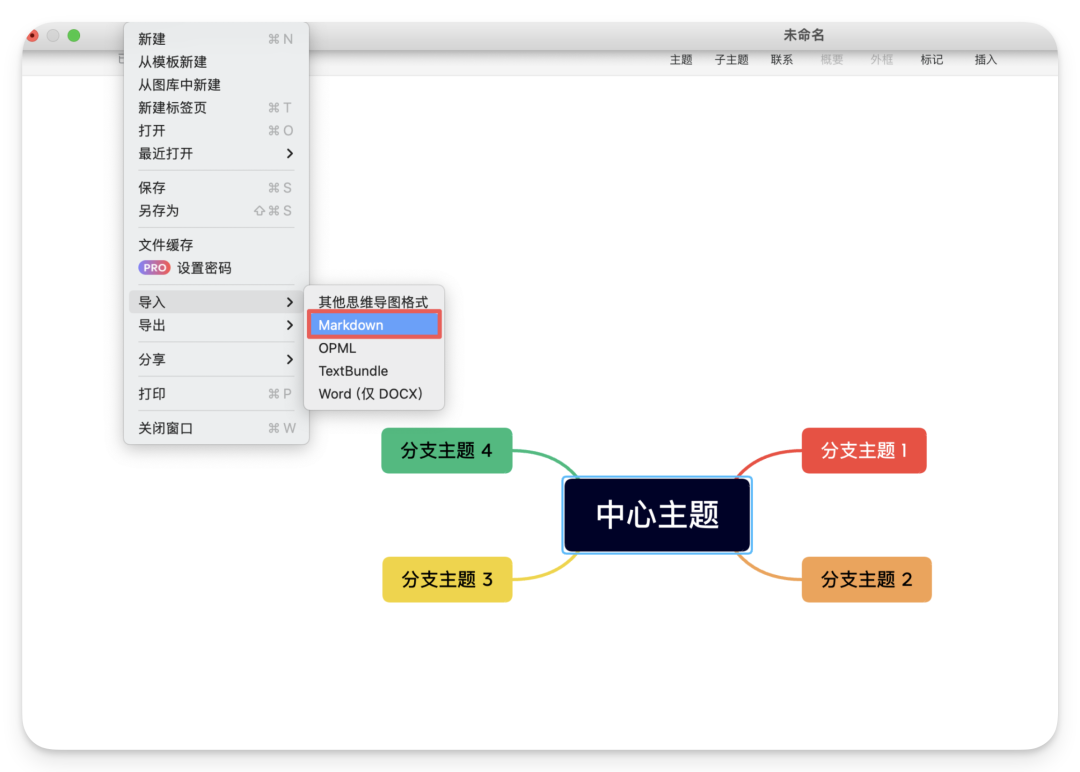Viewport: 1080px width, 772px height.
Task: Click the 新建 menu item
Action: 216,39
